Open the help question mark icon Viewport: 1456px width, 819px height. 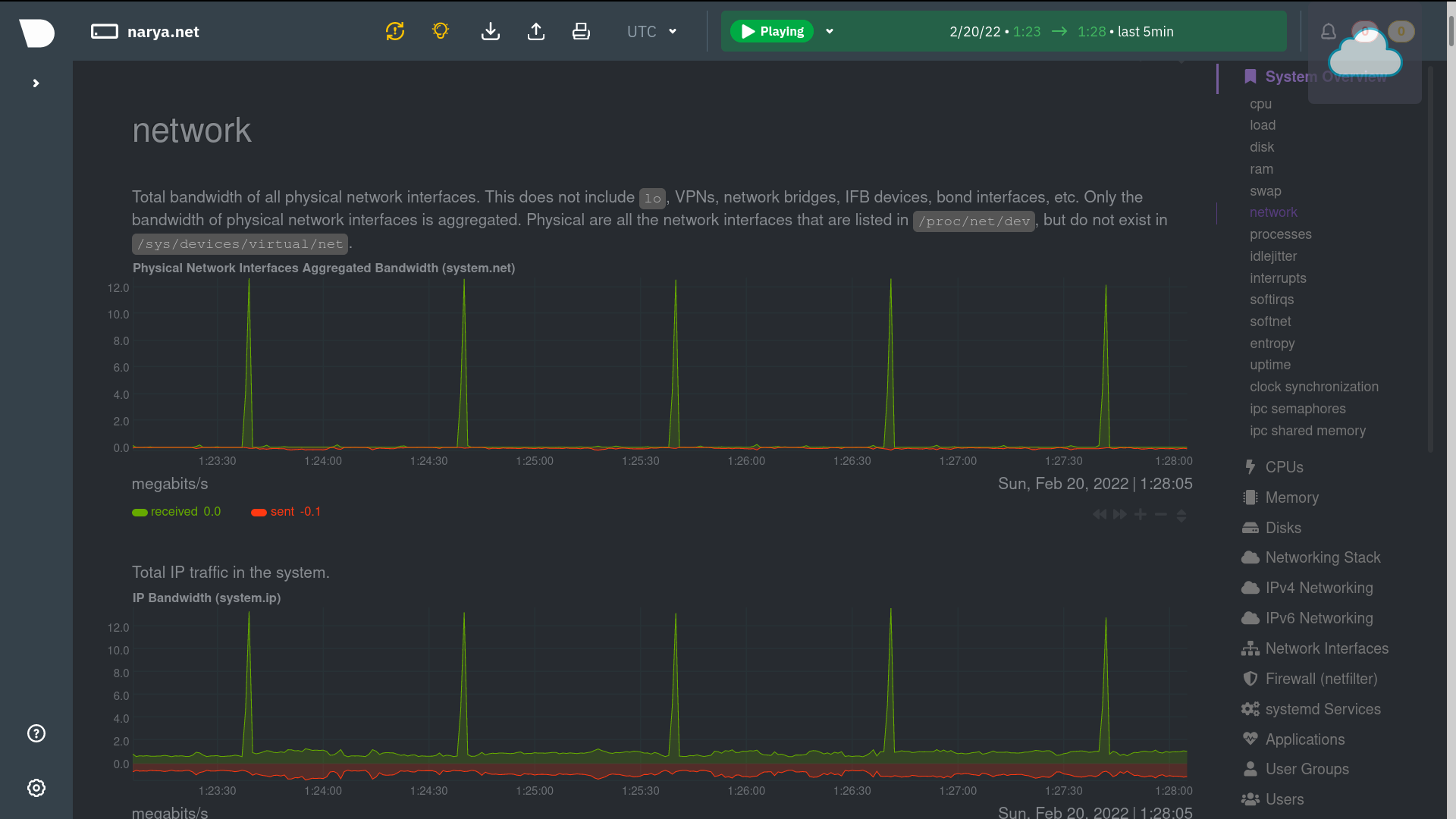pyautogui.click(x=36, y=733)
